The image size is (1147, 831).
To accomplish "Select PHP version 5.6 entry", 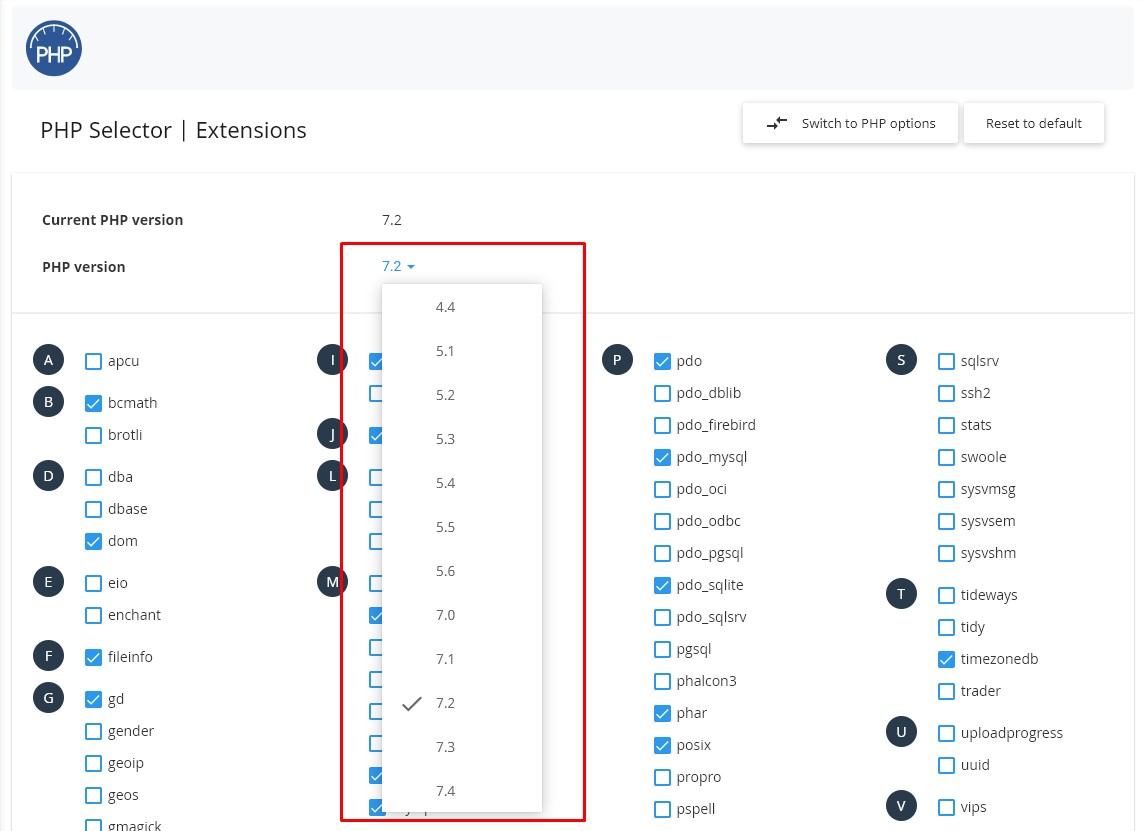I will [462, 571].
